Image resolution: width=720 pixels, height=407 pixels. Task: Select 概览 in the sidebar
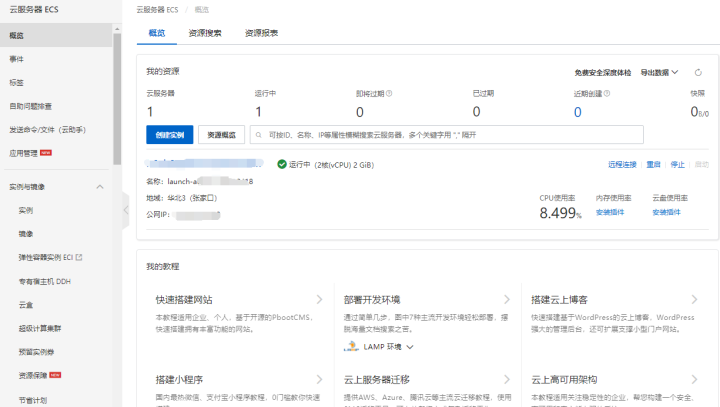coord(56,35)
